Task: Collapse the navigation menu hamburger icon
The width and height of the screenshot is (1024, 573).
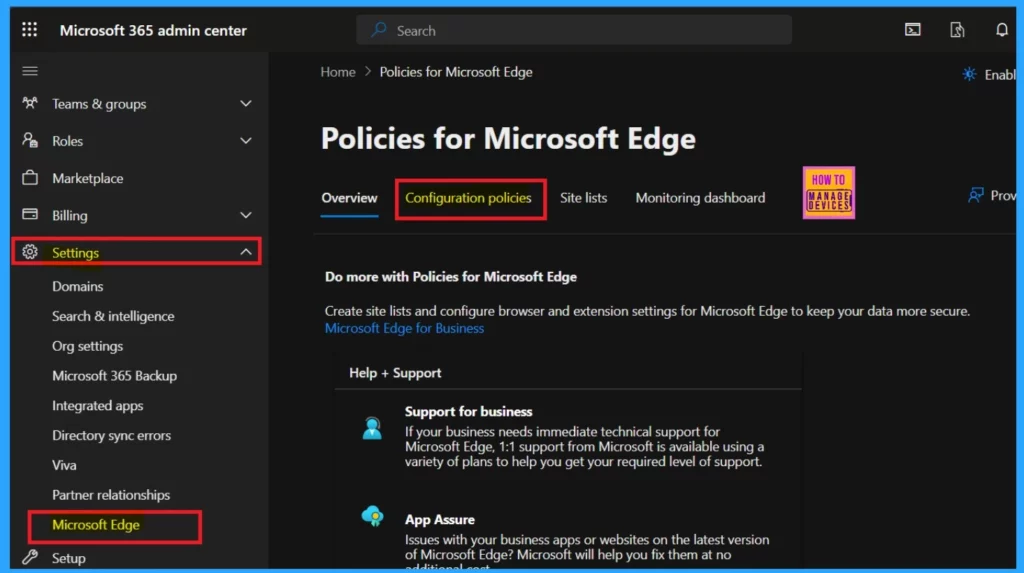Action: tap(30, 71)
